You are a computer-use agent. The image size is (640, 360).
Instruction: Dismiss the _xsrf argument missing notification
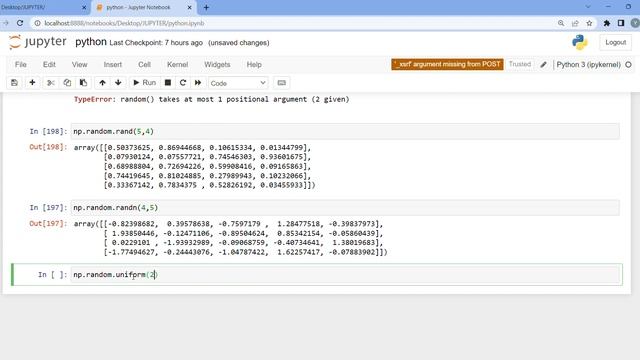click(447, 64)
